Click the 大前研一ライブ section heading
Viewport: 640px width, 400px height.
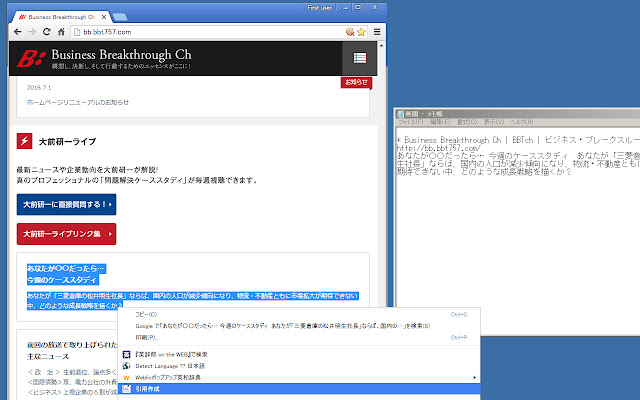[x=67, y=142]
